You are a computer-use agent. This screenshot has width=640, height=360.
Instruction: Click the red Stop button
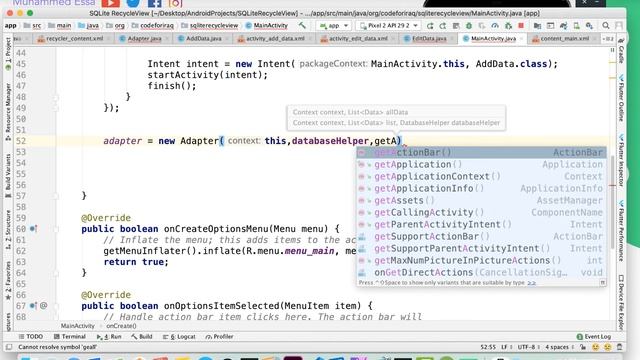point(521,26)
